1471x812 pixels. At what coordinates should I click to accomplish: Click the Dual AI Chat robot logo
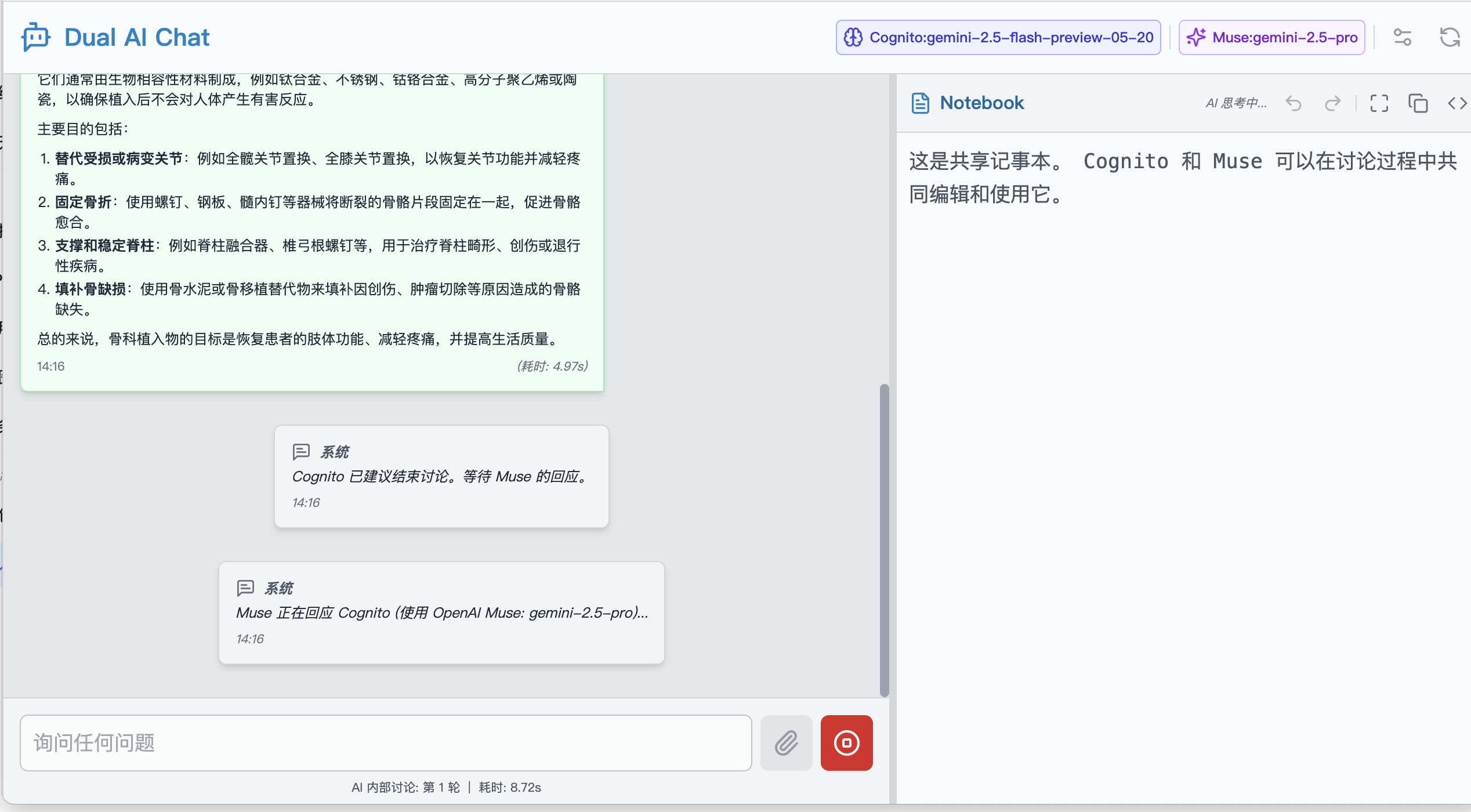click(x=36, y=37)
